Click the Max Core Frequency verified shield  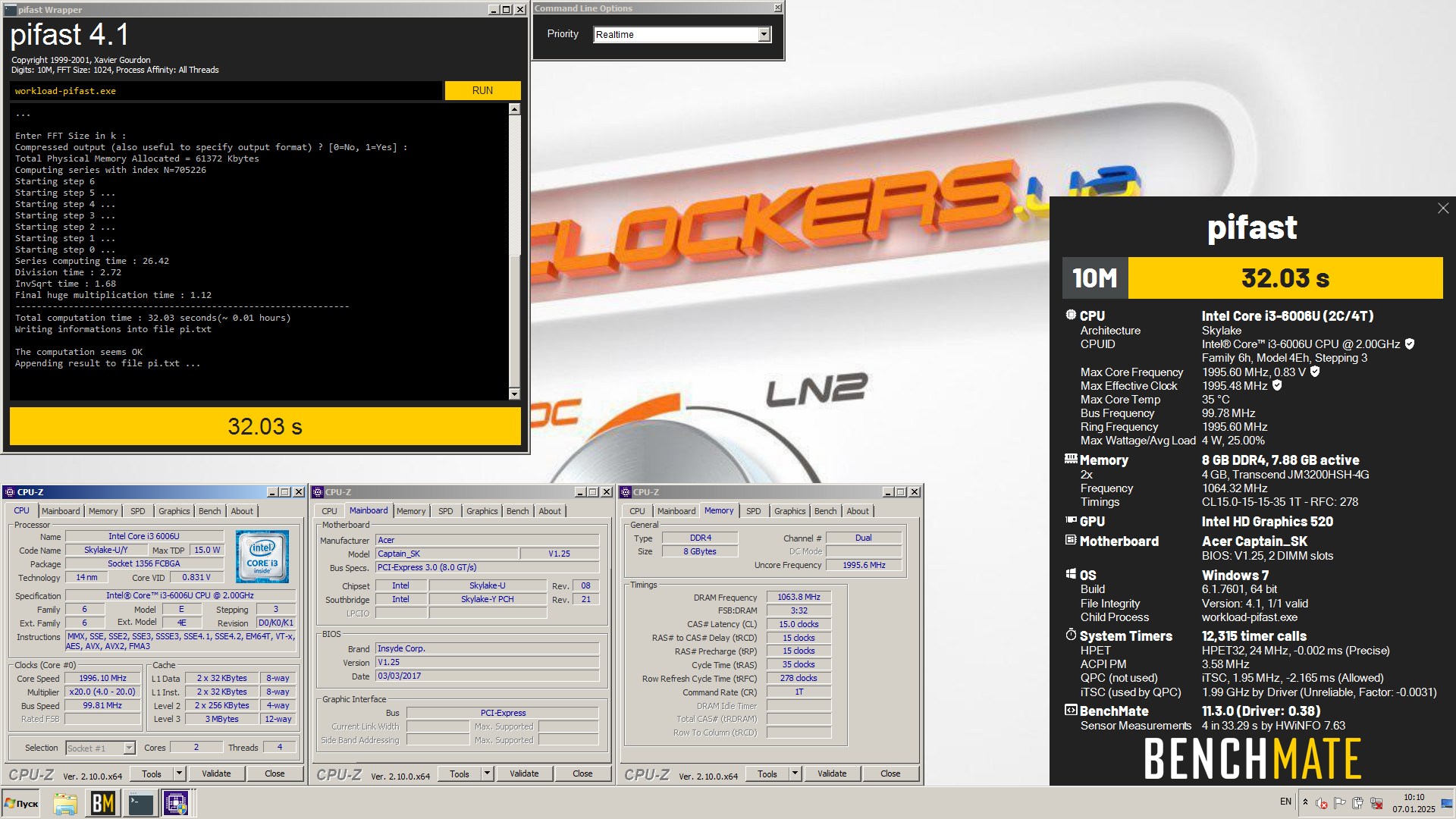pos(1315,372)
